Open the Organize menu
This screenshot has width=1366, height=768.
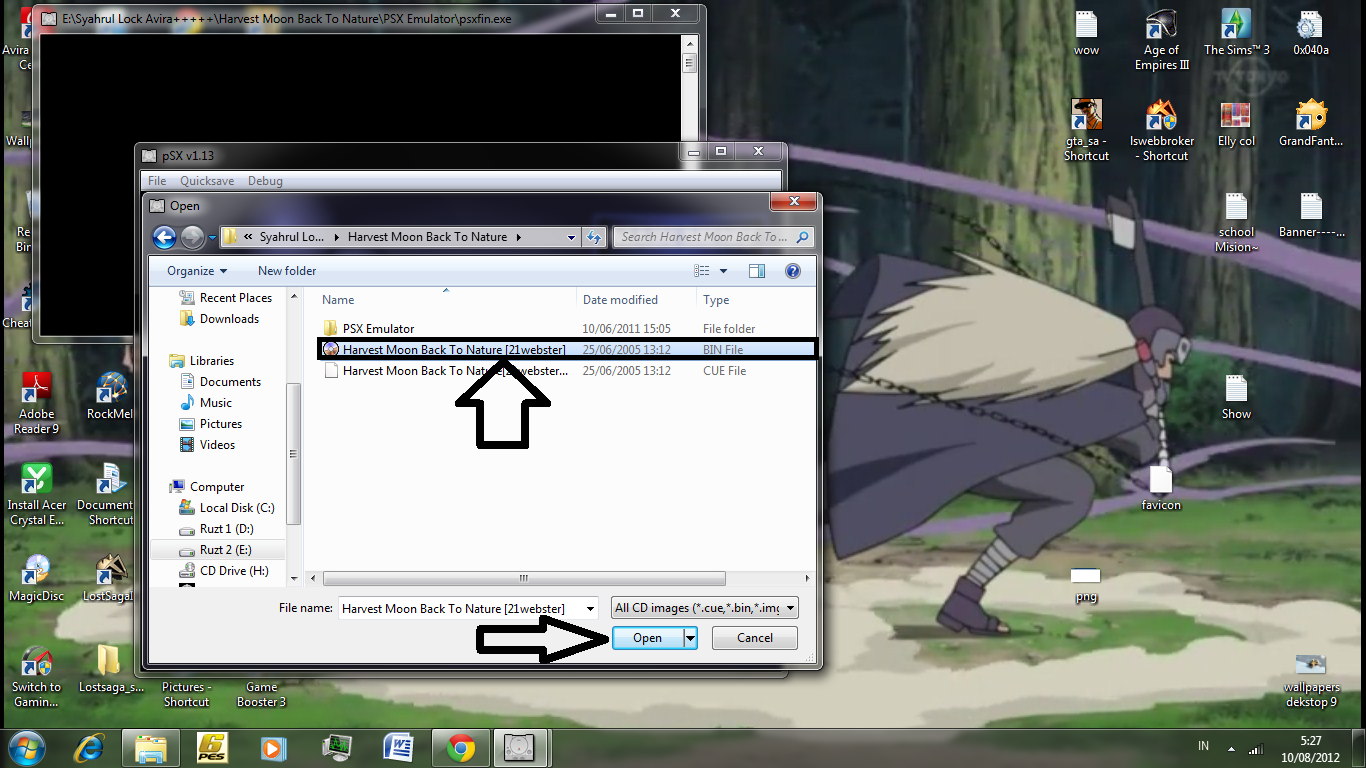(197, 271)
